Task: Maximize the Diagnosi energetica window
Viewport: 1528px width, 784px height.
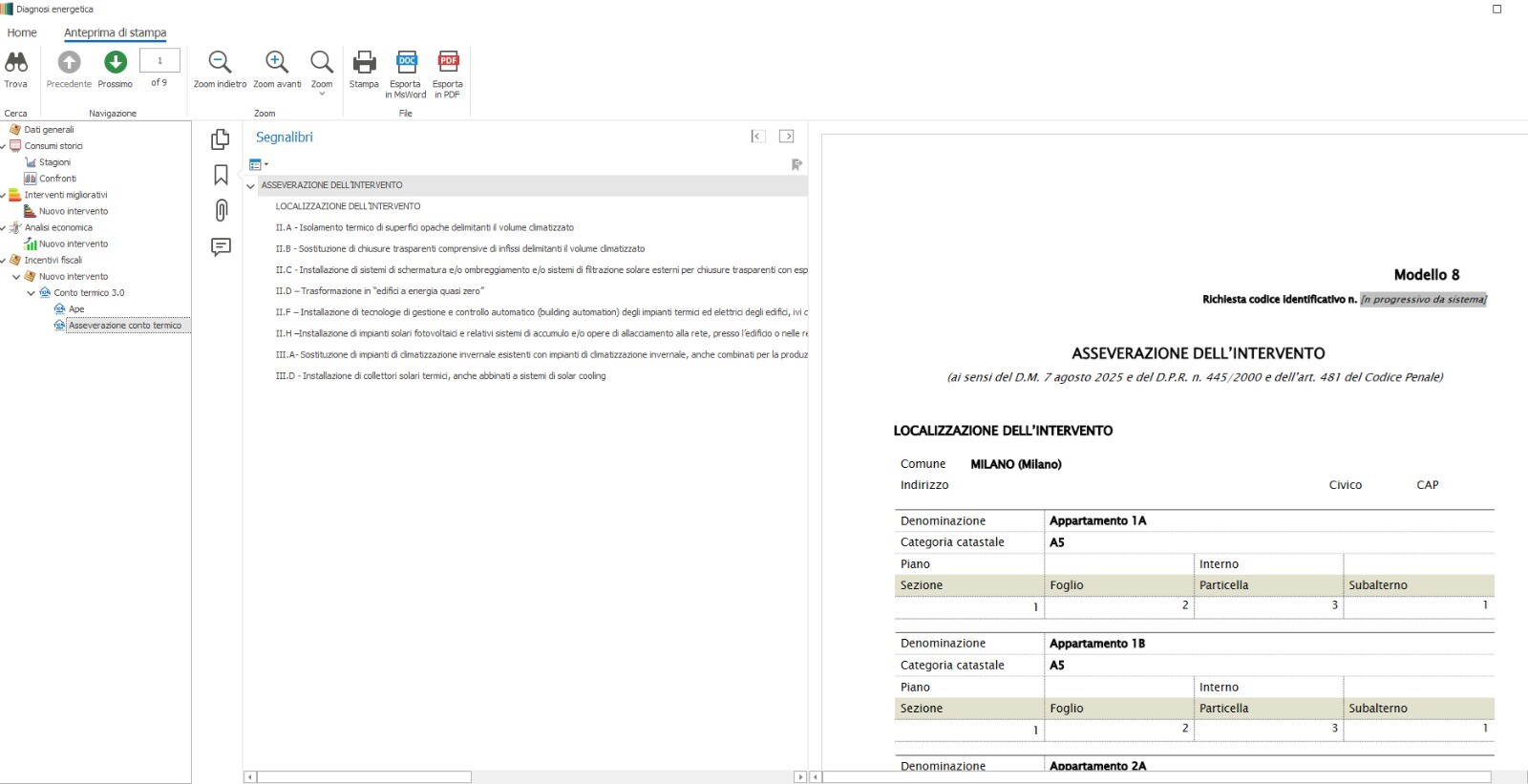Action: (1496, 9)
